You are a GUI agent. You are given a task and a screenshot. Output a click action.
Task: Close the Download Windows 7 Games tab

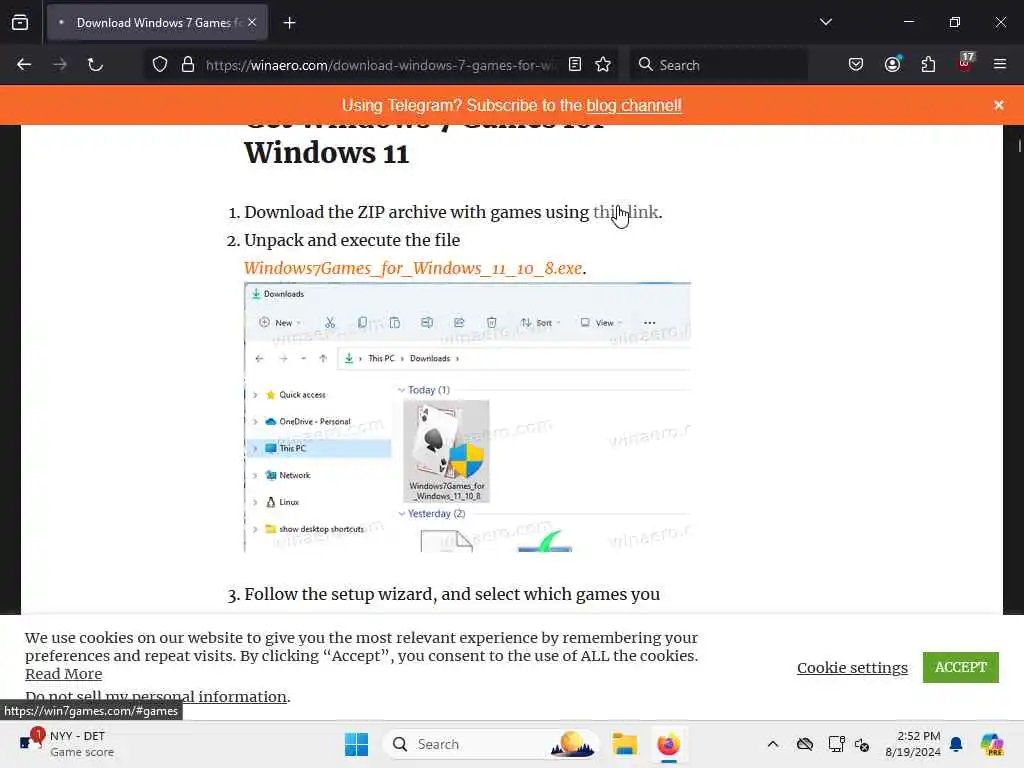point(252,23)
